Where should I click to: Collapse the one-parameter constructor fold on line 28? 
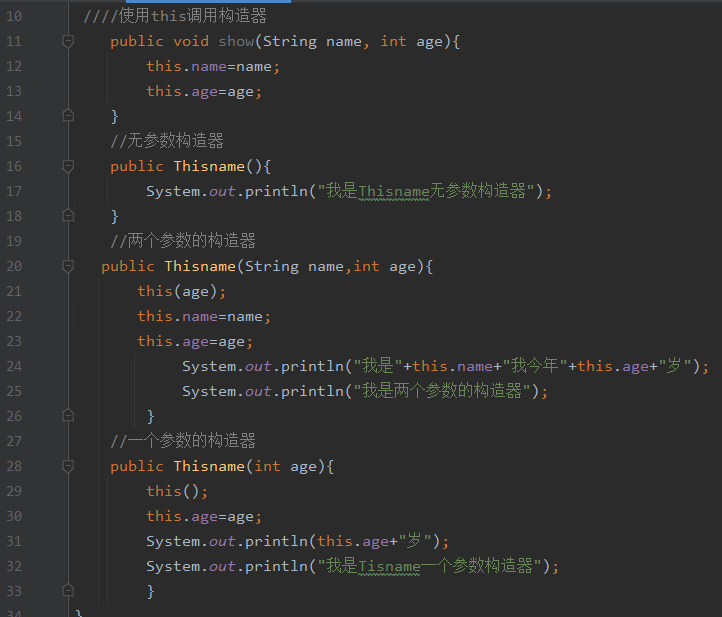click(x=68, y=466)
